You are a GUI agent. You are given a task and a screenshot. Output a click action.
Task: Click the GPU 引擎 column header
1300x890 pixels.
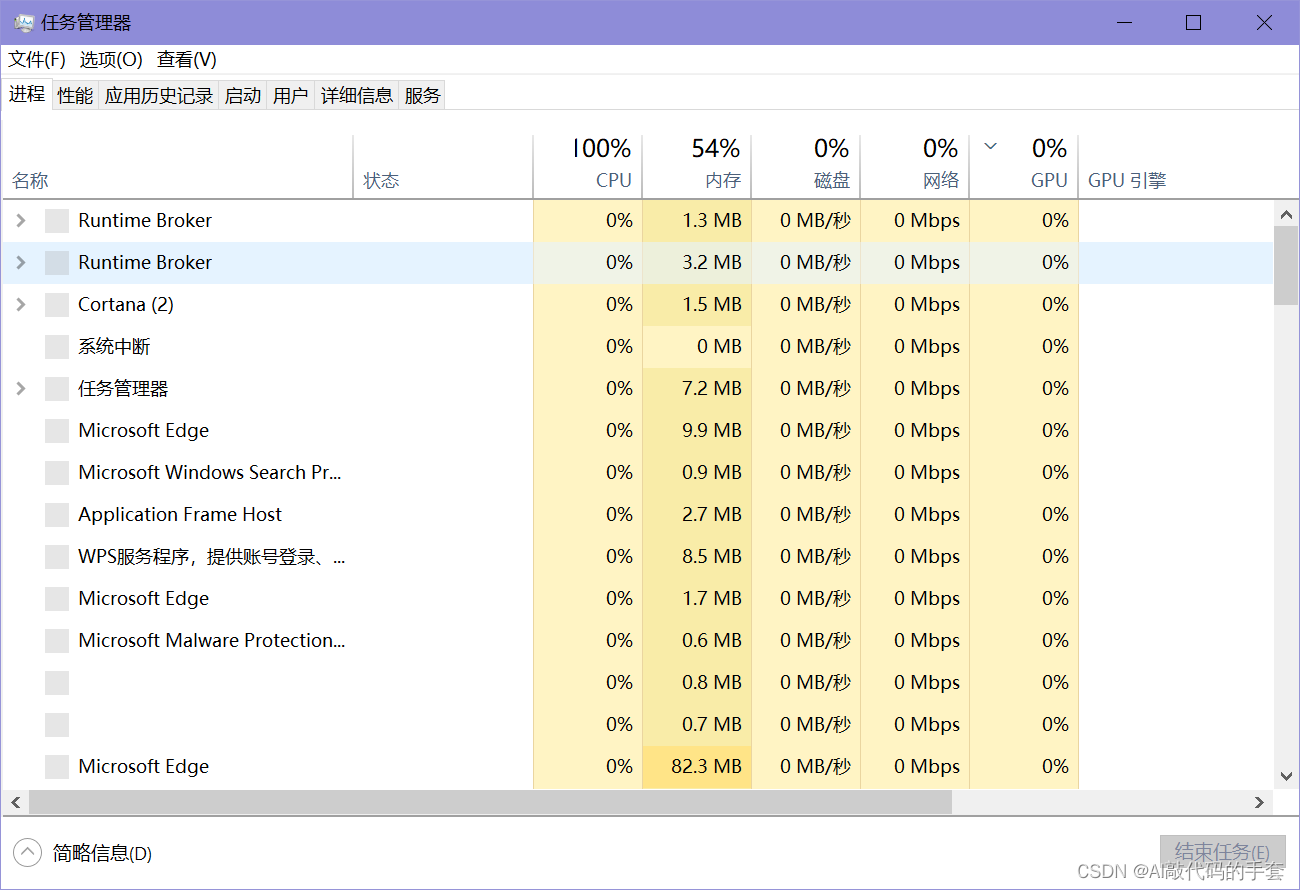click(x=1127, y=181)
